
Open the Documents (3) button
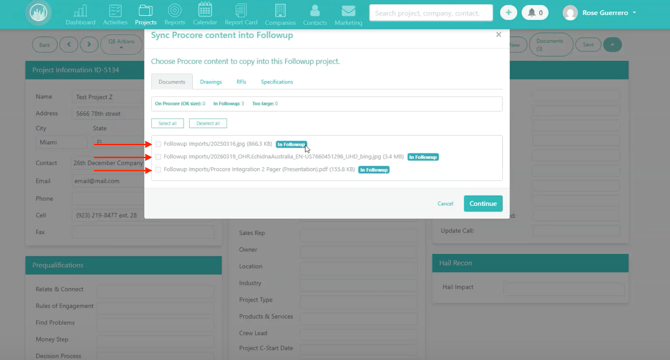tap(551, 44)
